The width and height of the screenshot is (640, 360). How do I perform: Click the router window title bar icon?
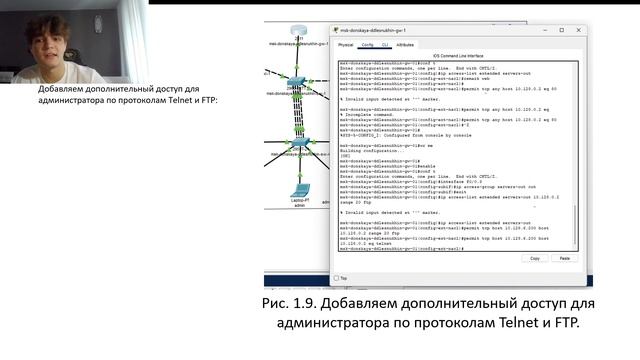[336, 30]
